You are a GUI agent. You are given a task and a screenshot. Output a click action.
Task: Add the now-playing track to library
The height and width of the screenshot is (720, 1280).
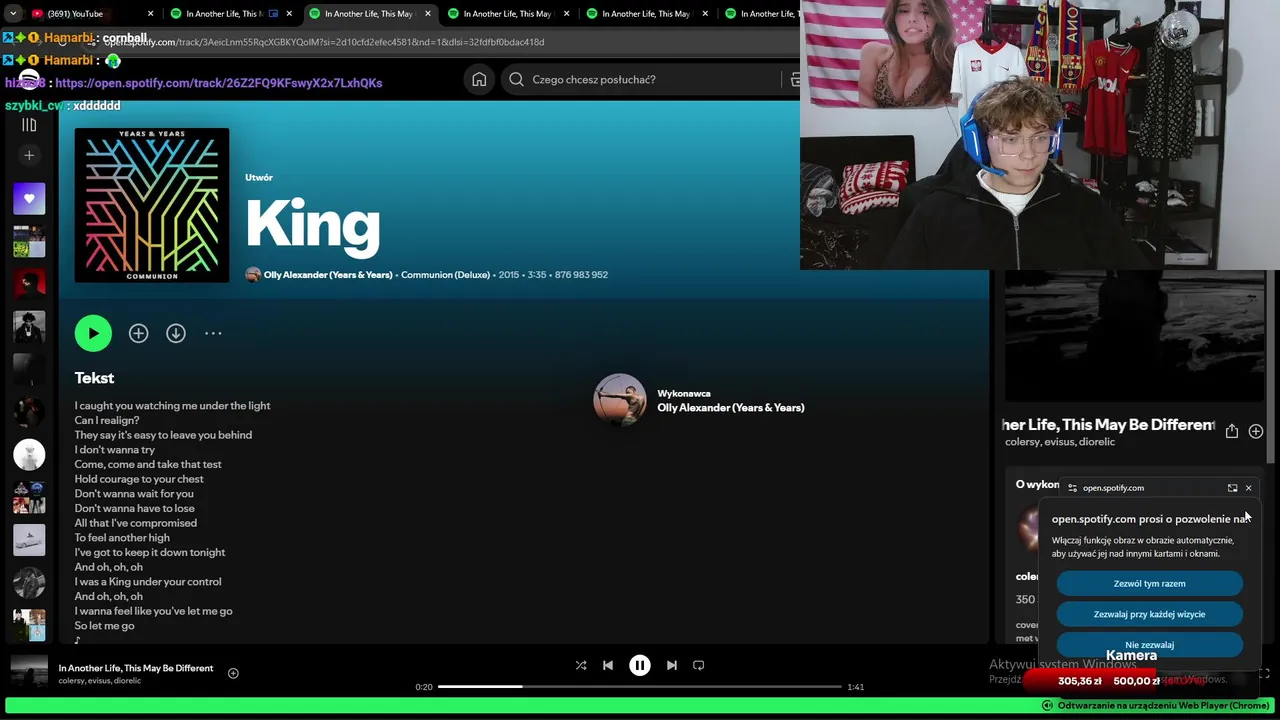(233, 673)
